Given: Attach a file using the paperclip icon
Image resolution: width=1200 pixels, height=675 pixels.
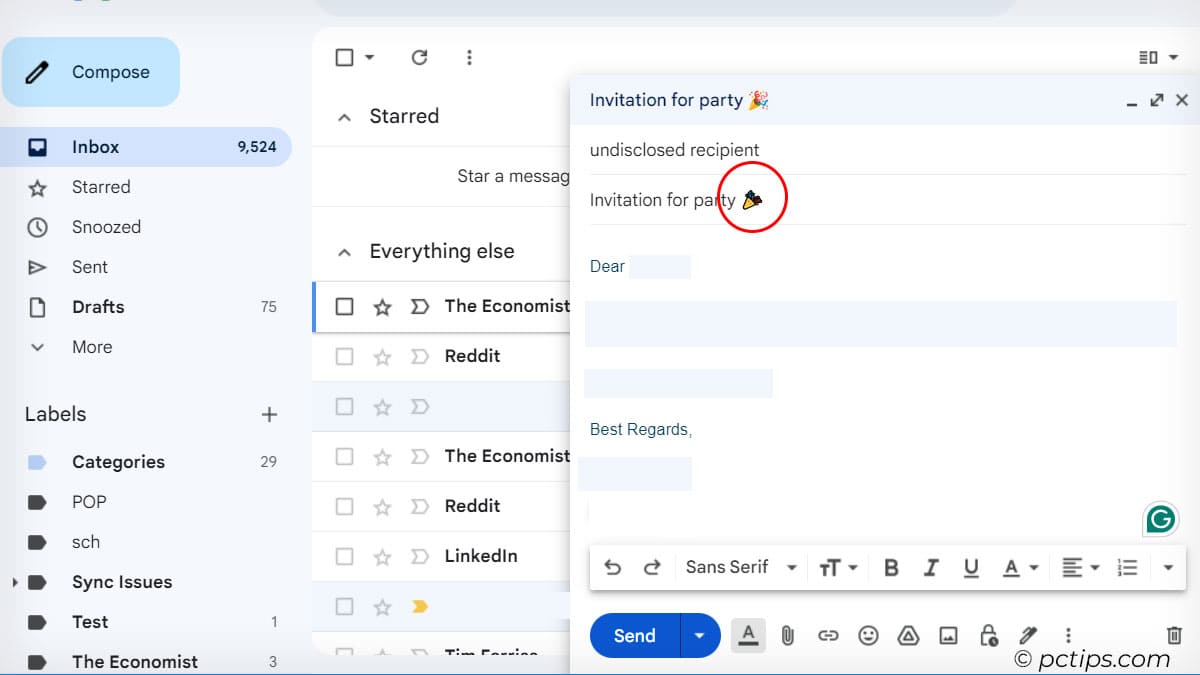Looking at the screenshot, I should click(788, 635).
